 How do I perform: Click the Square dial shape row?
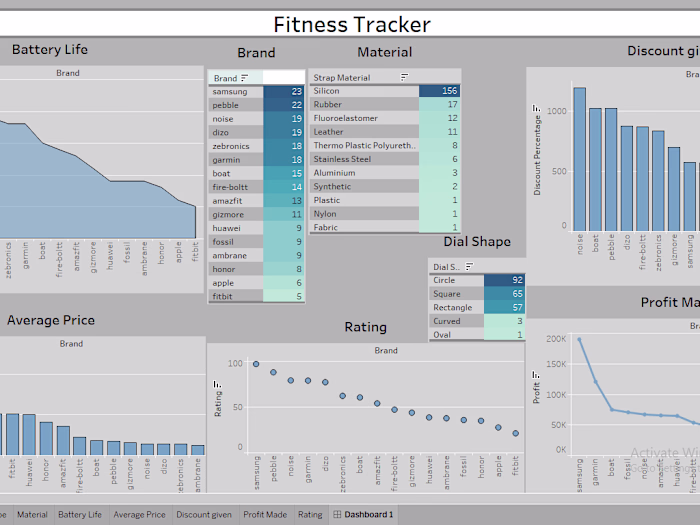coord(477,294)
